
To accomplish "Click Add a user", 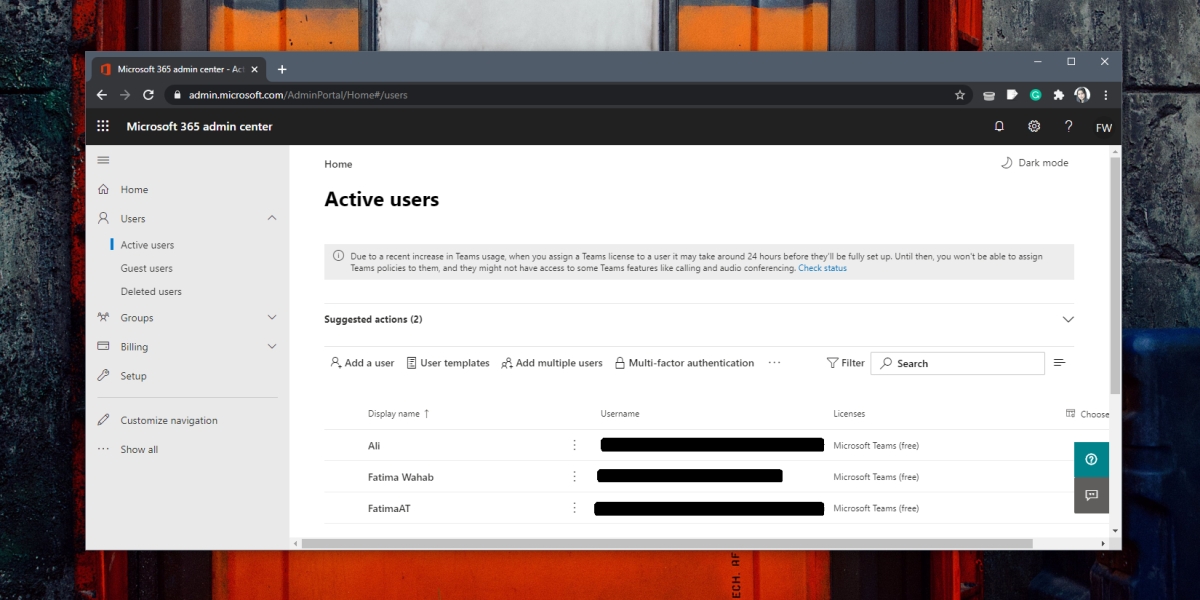I will 361,363.
